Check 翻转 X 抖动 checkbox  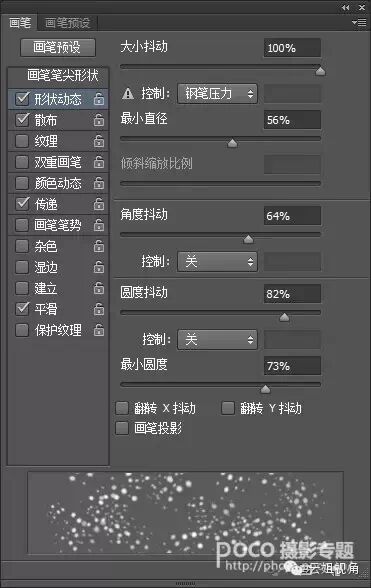click(x=122, y=408)
